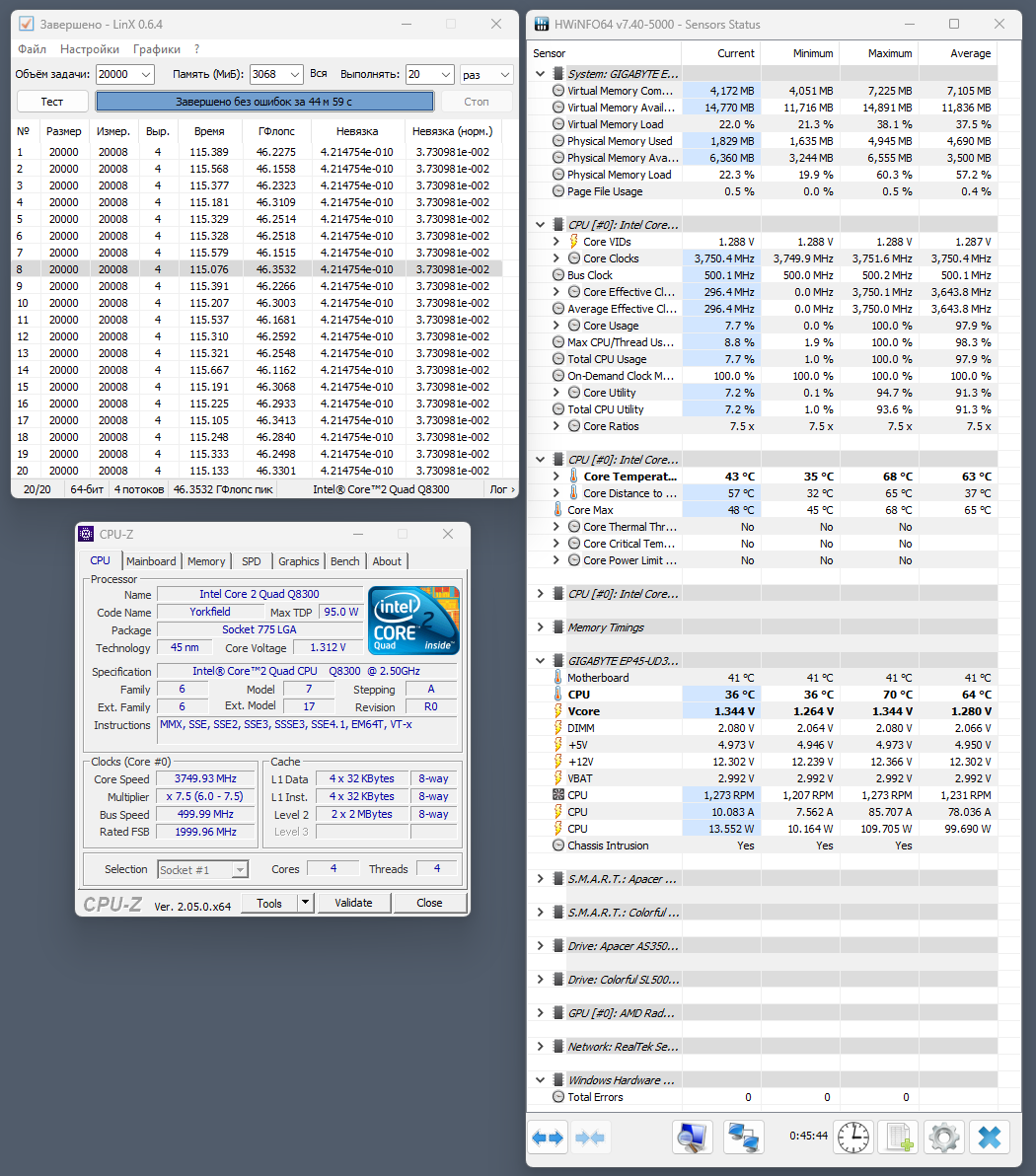Click the Motherboard thermometer icon

pos(557,677)
